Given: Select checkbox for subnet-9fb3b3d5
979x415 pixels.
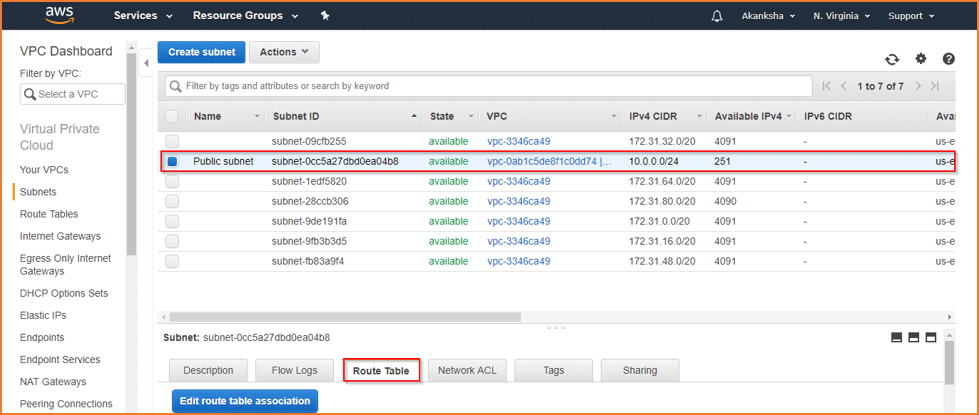Looking at the screenshot, I should [172, 241].
